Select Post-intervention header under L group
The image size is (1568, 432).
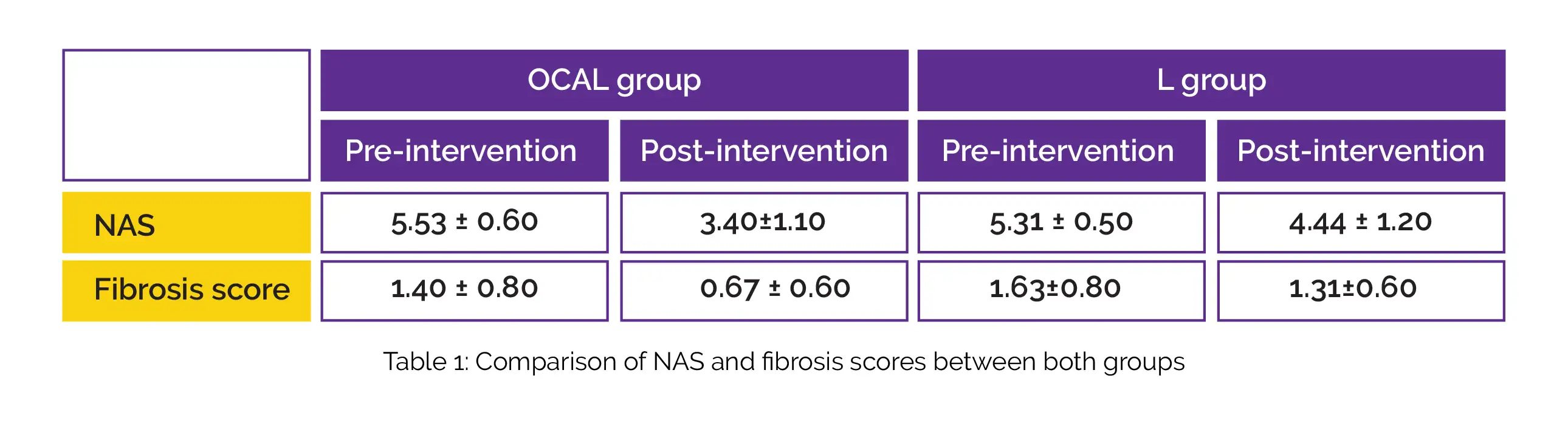point(1360,150)
